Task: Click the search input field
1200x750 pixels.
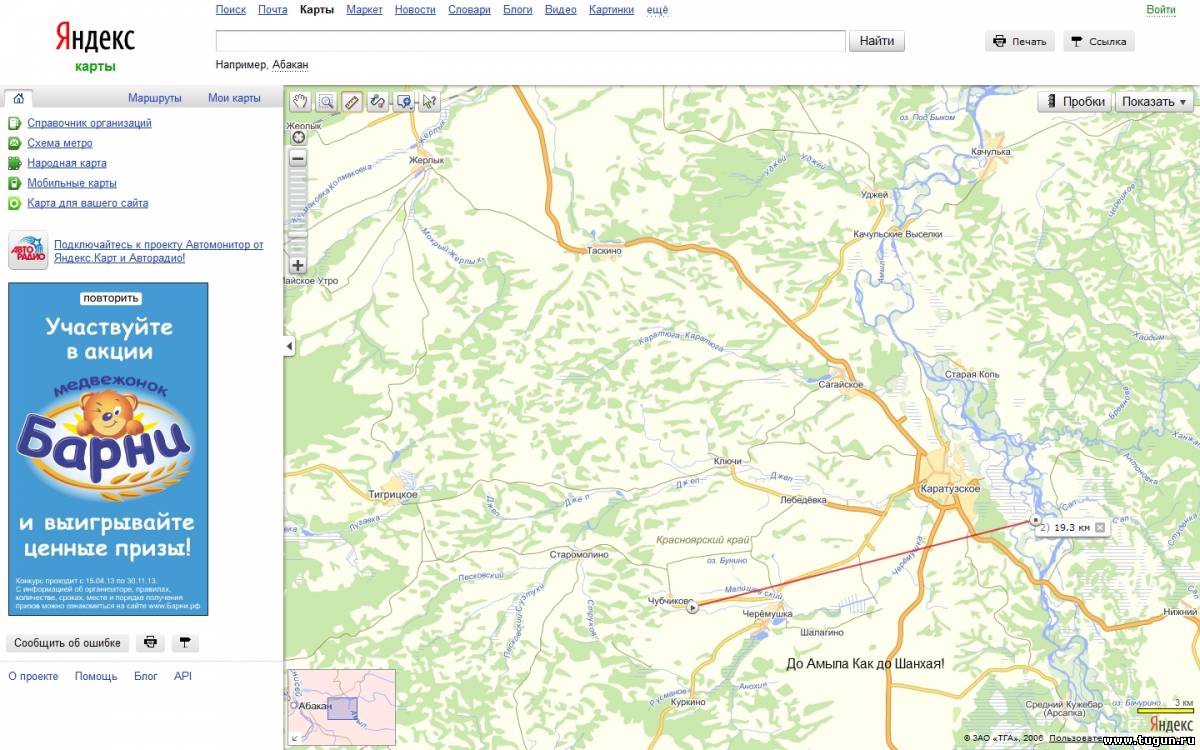Action: click(x=531, y=41)
